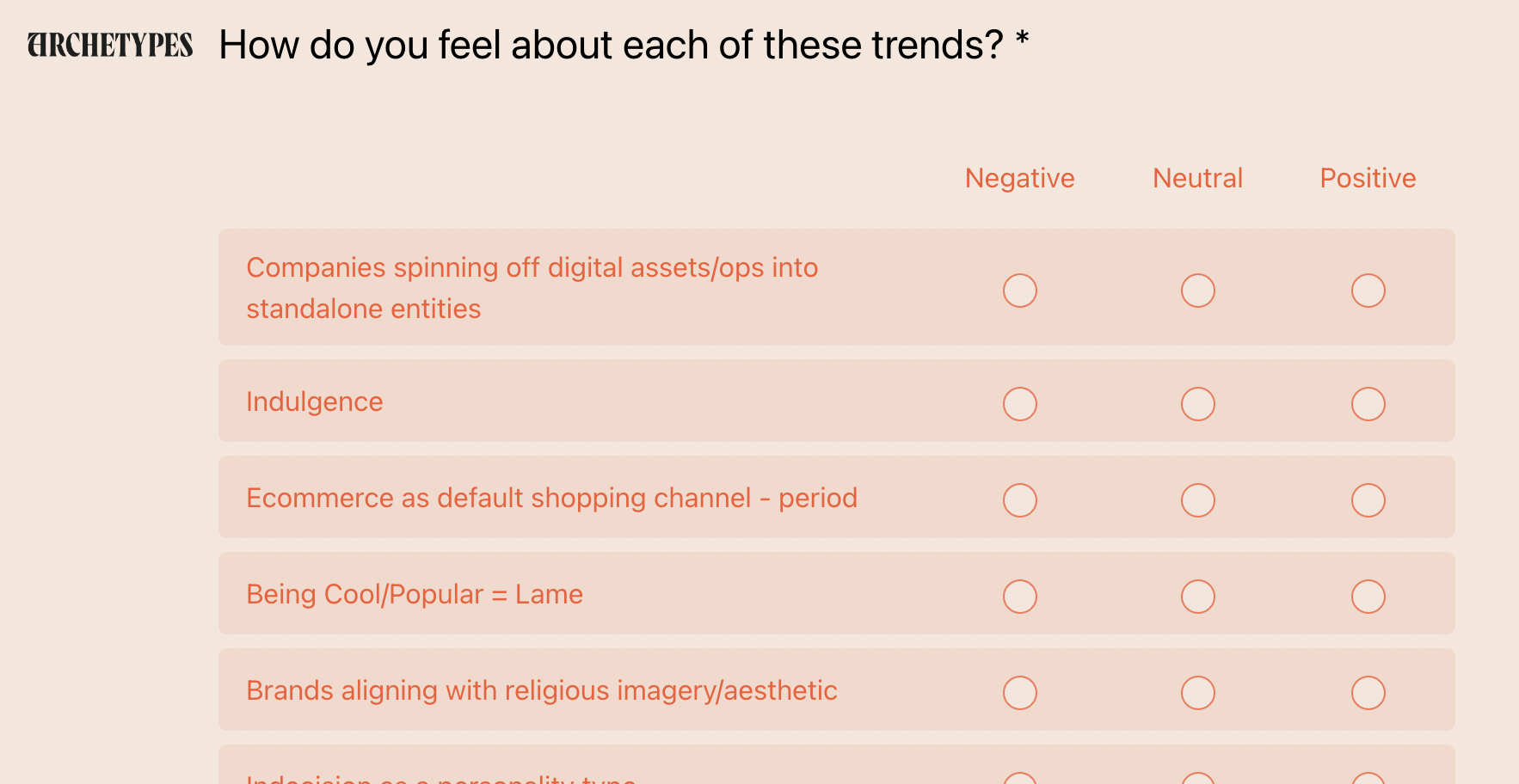Rate Being Cool/Popular = Lame as Neutral

[x=1198, y=597]
